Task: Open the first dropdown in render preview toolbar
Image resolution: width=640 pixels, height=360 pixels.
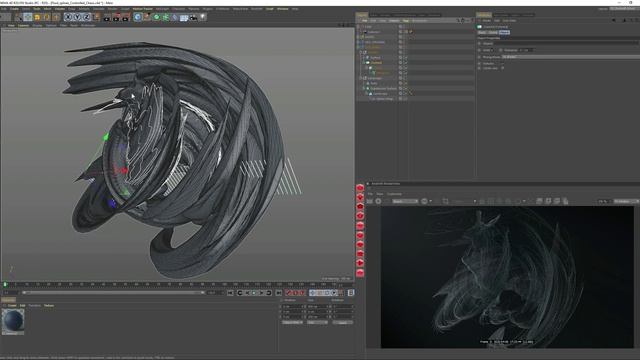Action: coord(405,201)
